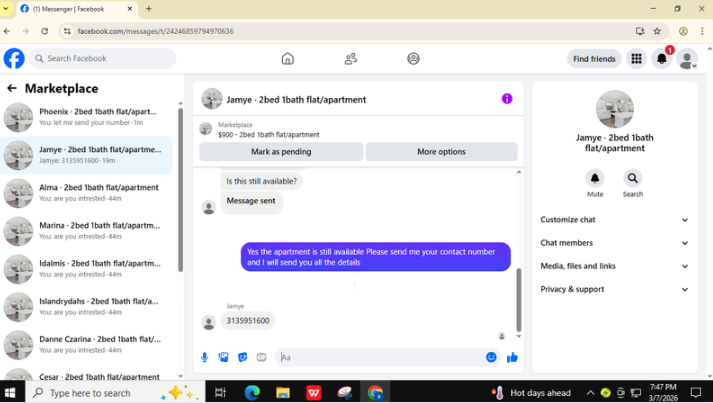Send a thumbs-up like

[x=512, y=358]
